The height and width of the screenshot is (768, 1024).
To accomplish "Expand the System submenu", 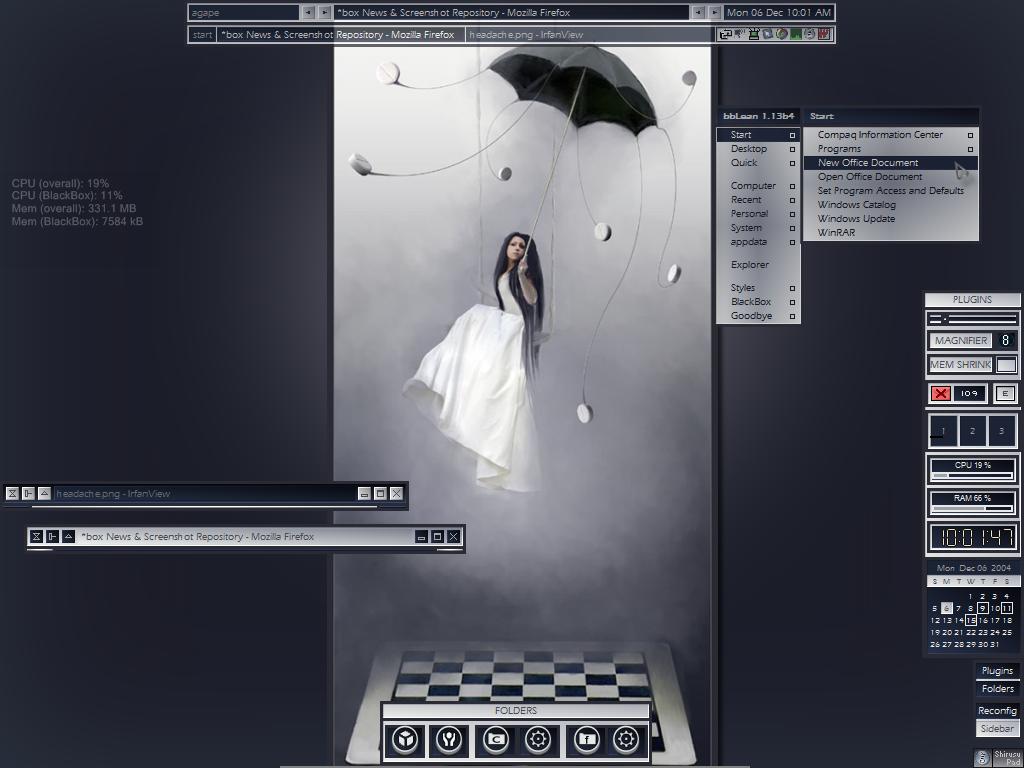I will (758, 228).
